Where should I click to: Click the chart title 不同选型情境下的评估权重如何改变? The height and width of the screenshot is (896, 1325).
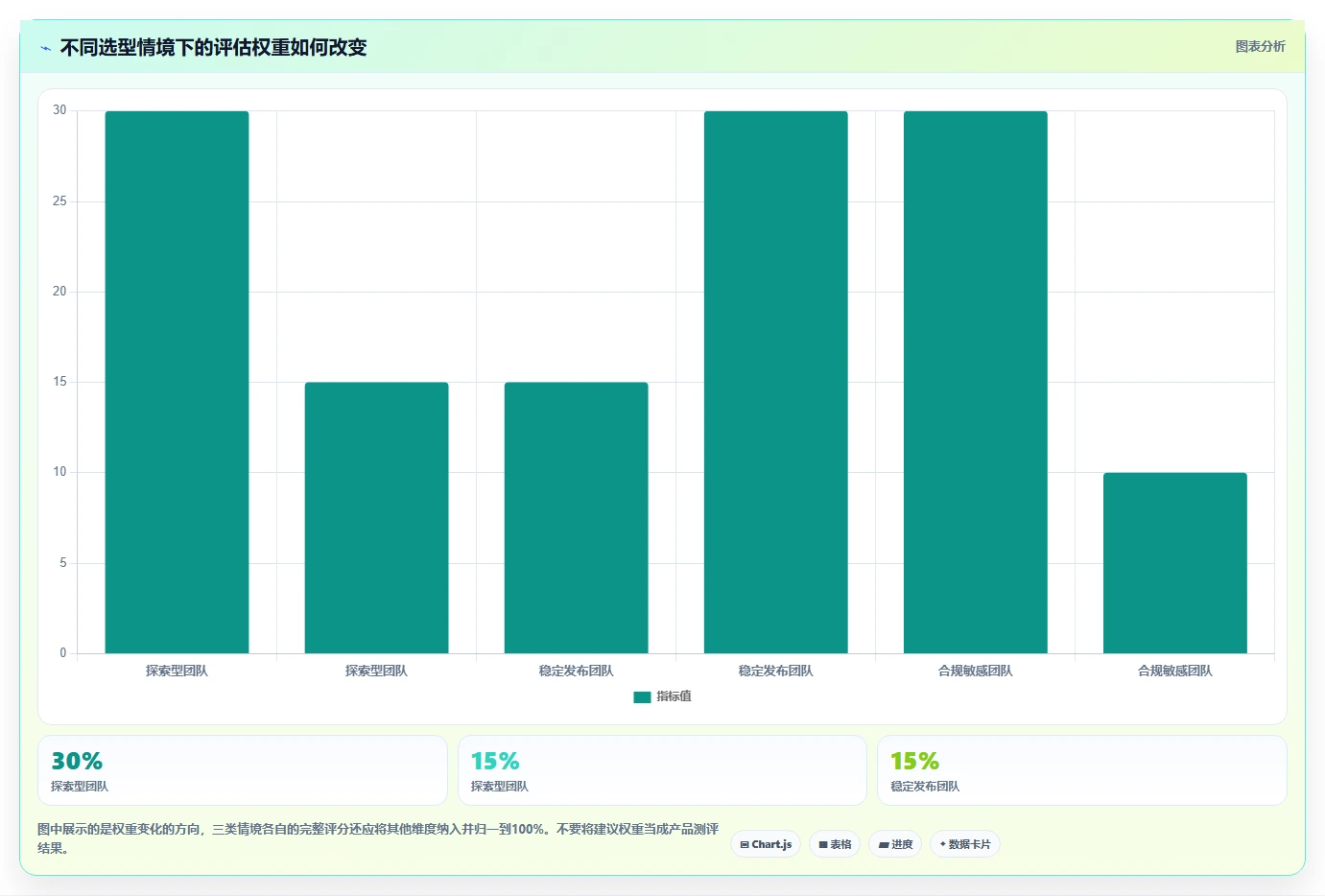point(214,48)
